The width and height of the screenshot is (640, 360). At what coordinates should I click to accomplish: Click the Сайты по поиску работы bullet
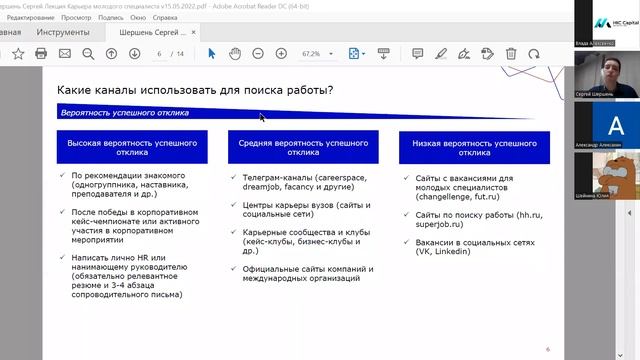pyautogui.click(x=479, y=219)
